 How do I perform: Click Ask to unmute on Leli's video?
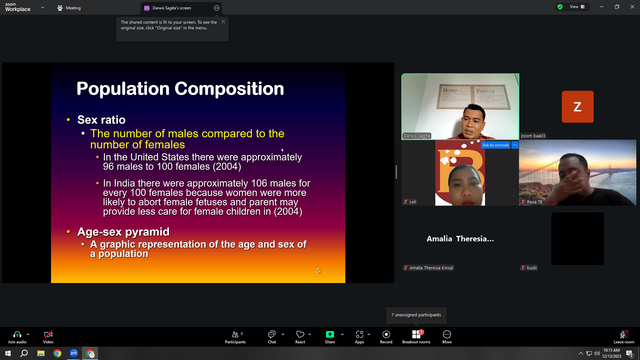pyautogui.click(x=496, y=145)
